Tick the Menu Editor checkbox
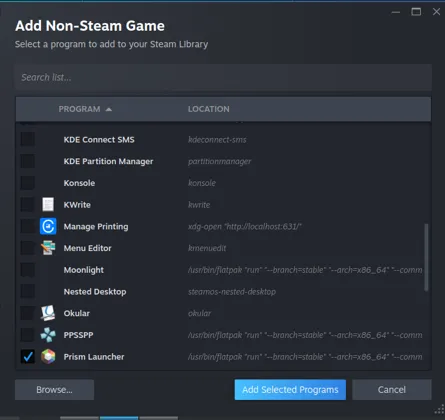 [x=28, y=248]
